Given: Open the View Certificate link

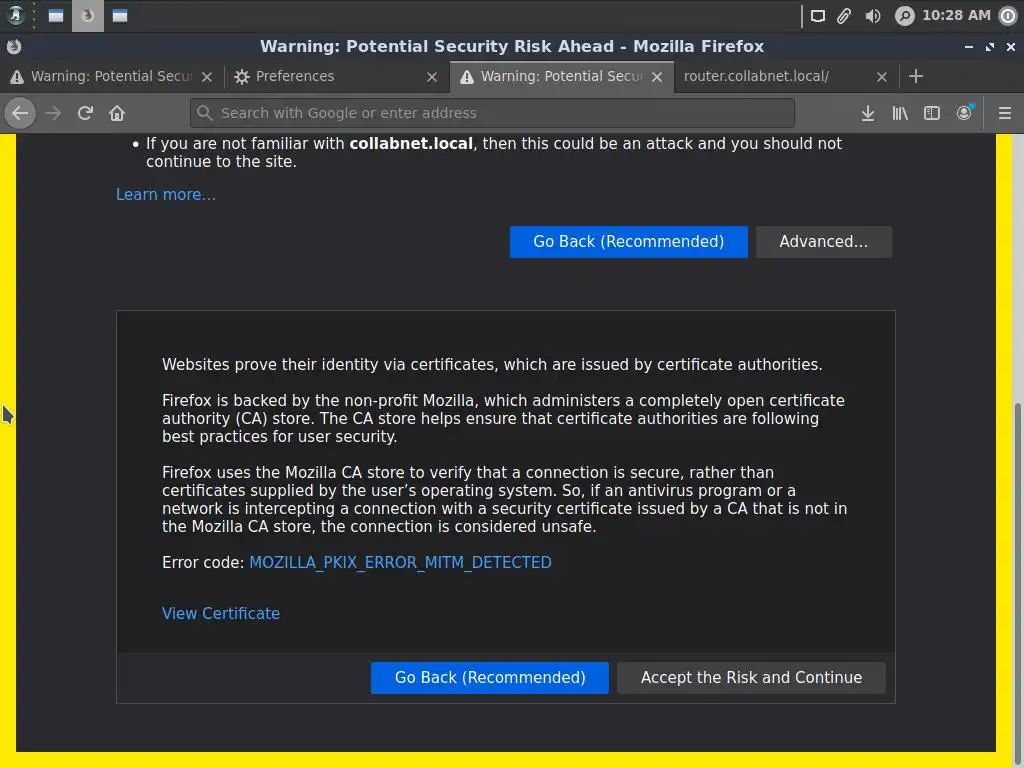Looking at the screenshot, I should pos(221,613).
